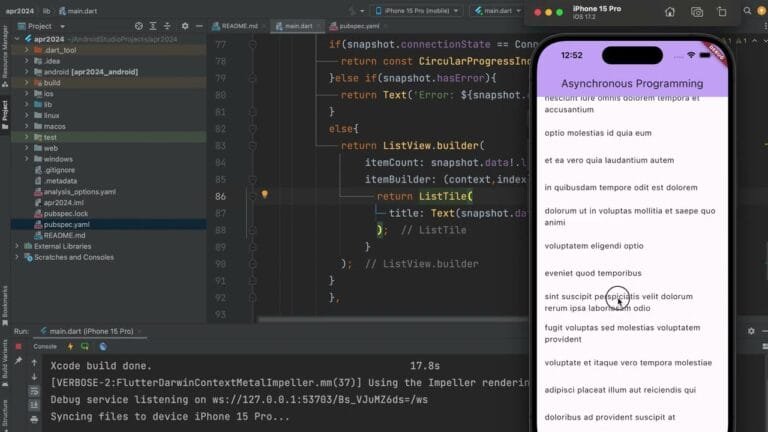Screen dimensions: 768x432
Task: Toggle scroll to end in Run console
Action: [x=34, y=405]
